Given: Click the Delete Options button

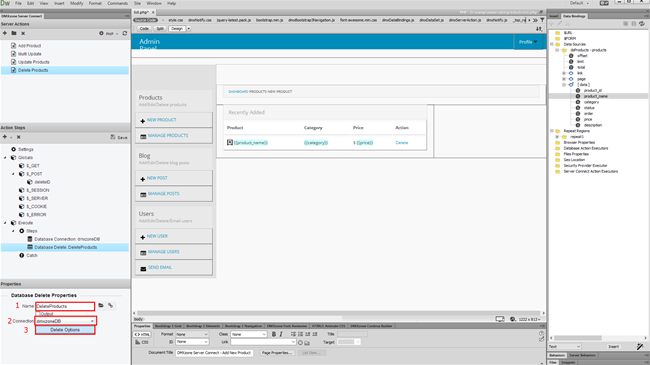Looking at the screenshot, I should click(65, 330).
